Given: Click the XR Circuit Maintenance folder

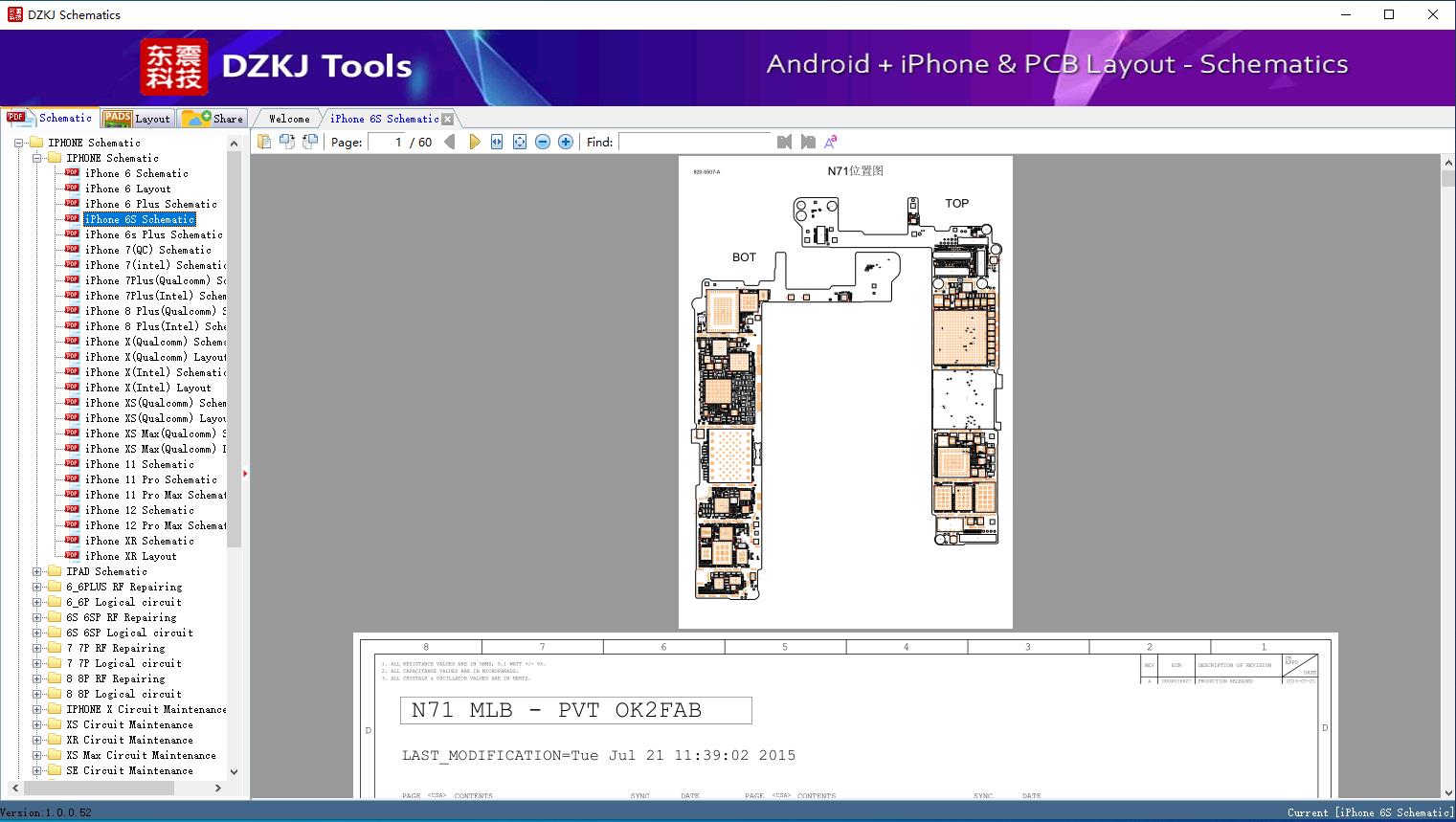Looking at the screenshot, I should (x=129, y=740).
